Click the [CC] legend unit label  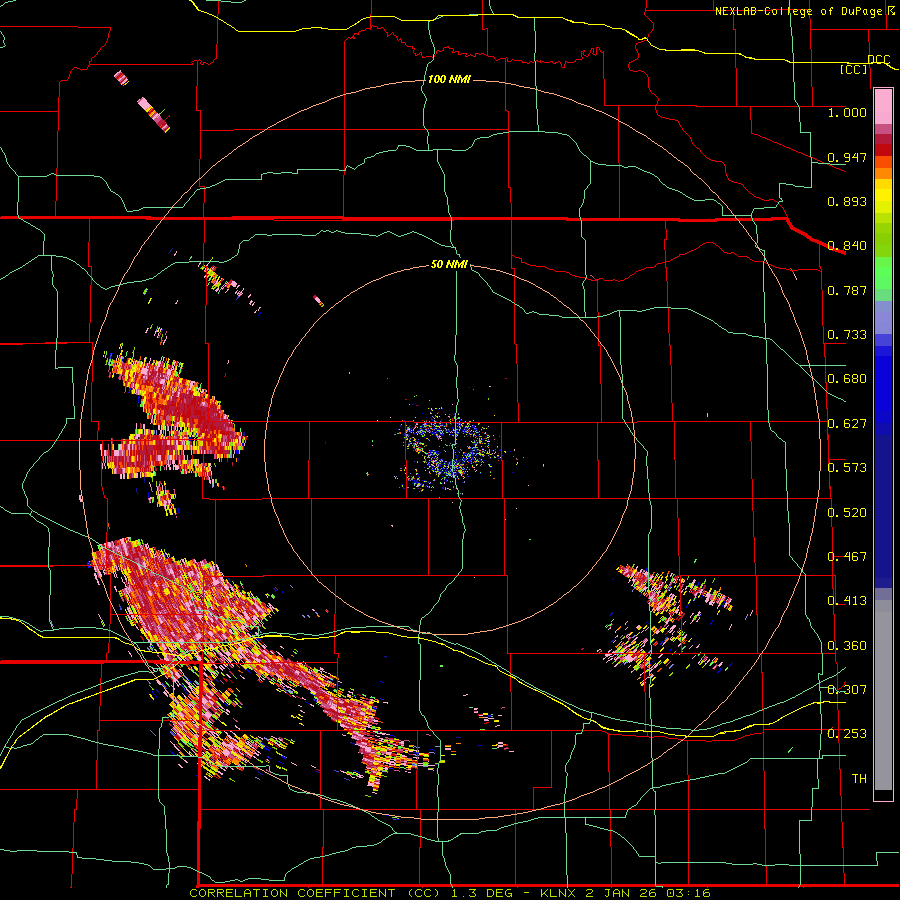pos(854,70)
